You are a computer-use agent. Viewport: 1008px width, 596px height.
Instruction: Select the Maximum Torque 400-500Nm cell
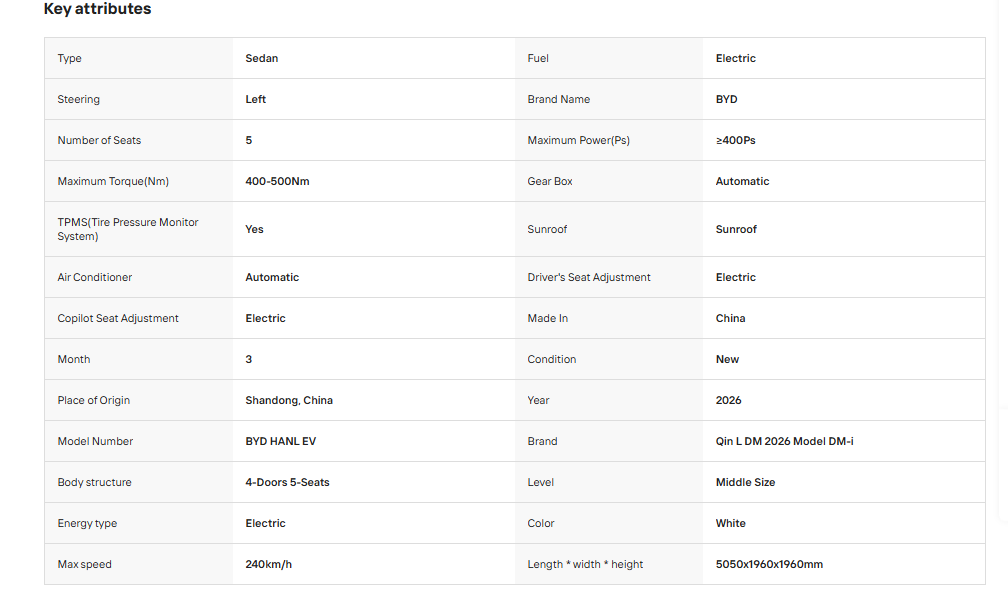(x=277, y=181)
